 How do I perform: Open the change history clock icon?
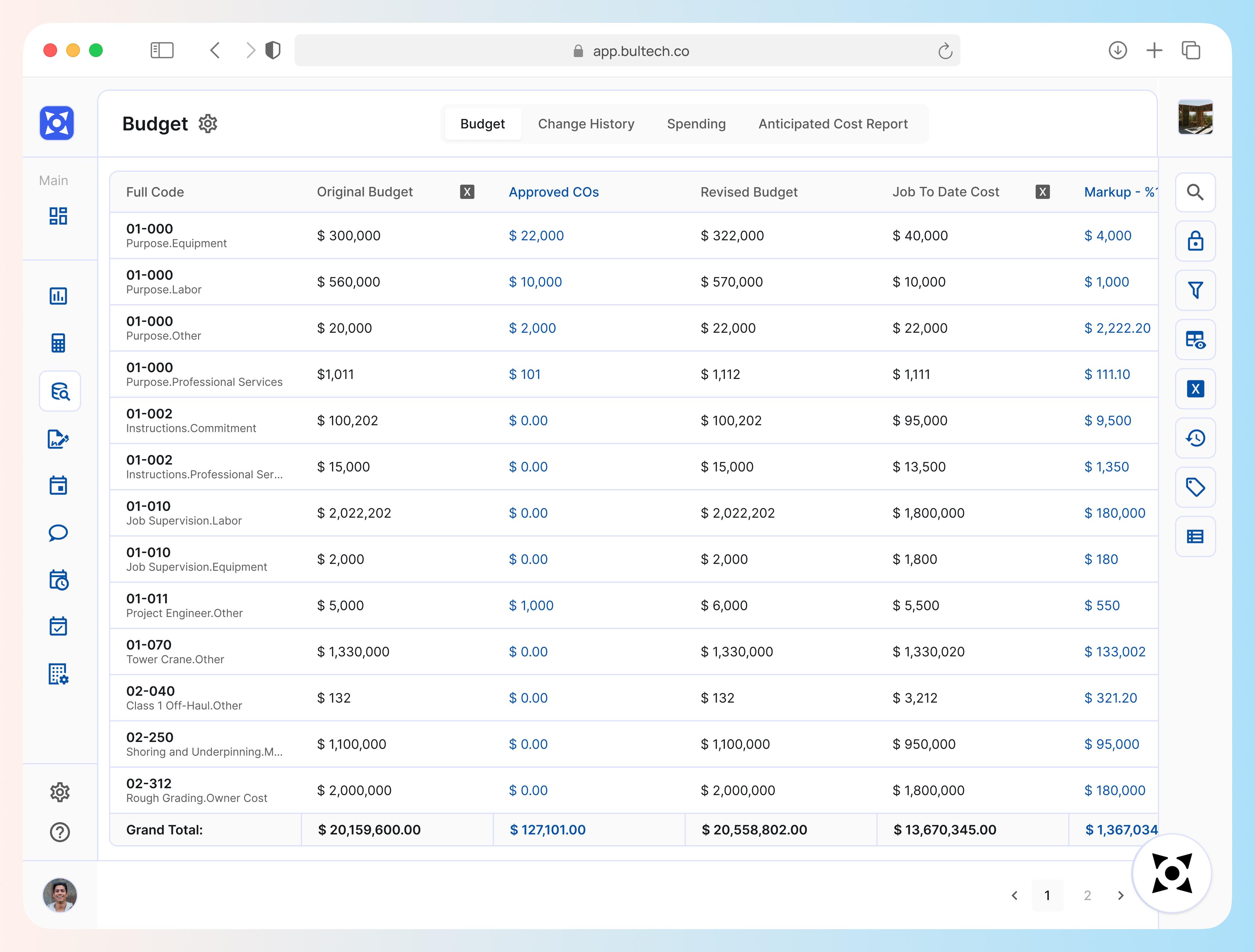pyautogui.click(x=1196, y=438)
